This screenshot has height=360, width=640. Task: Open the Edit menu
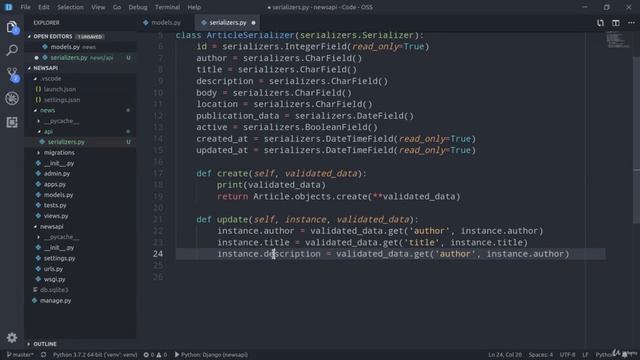click(44, 7)
